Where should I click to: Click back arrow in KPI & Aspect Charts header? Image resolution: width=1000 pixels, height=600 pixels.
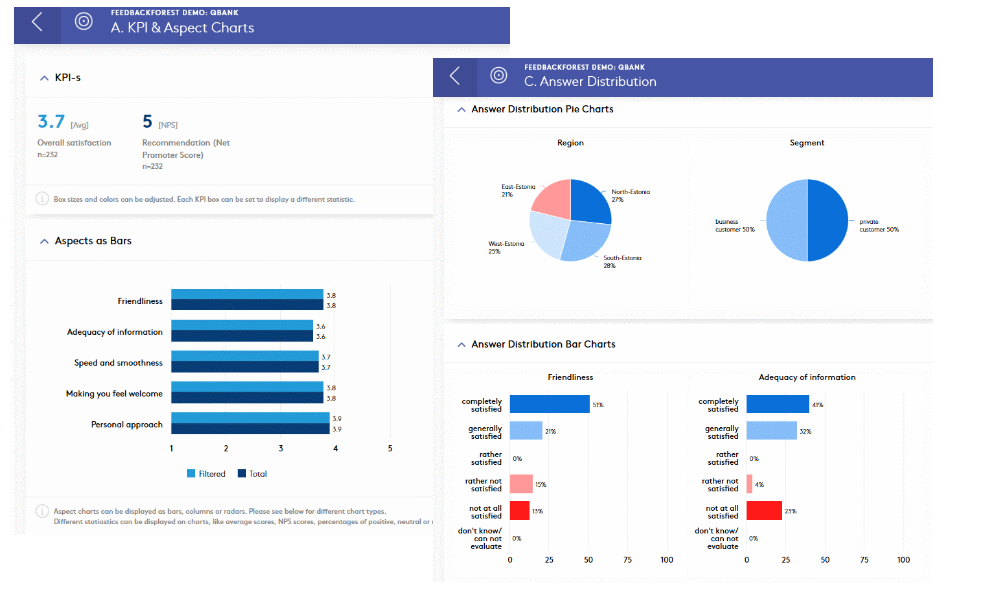(x=37, y=22)
